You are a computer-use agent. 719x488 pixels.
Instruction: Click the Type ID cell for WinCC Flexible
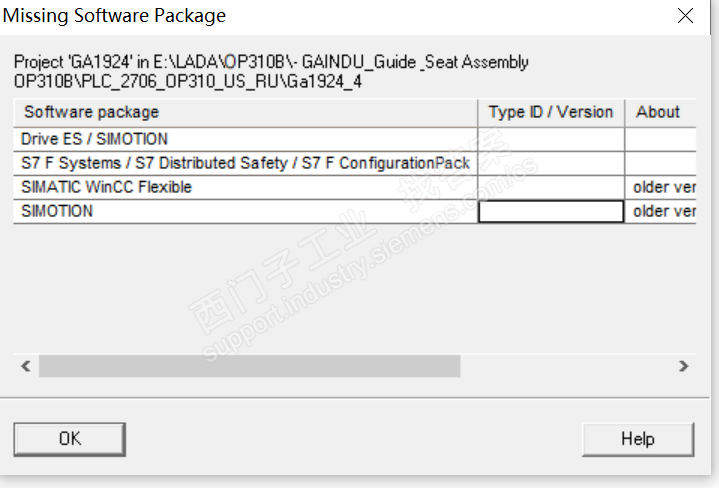[551, 187]
